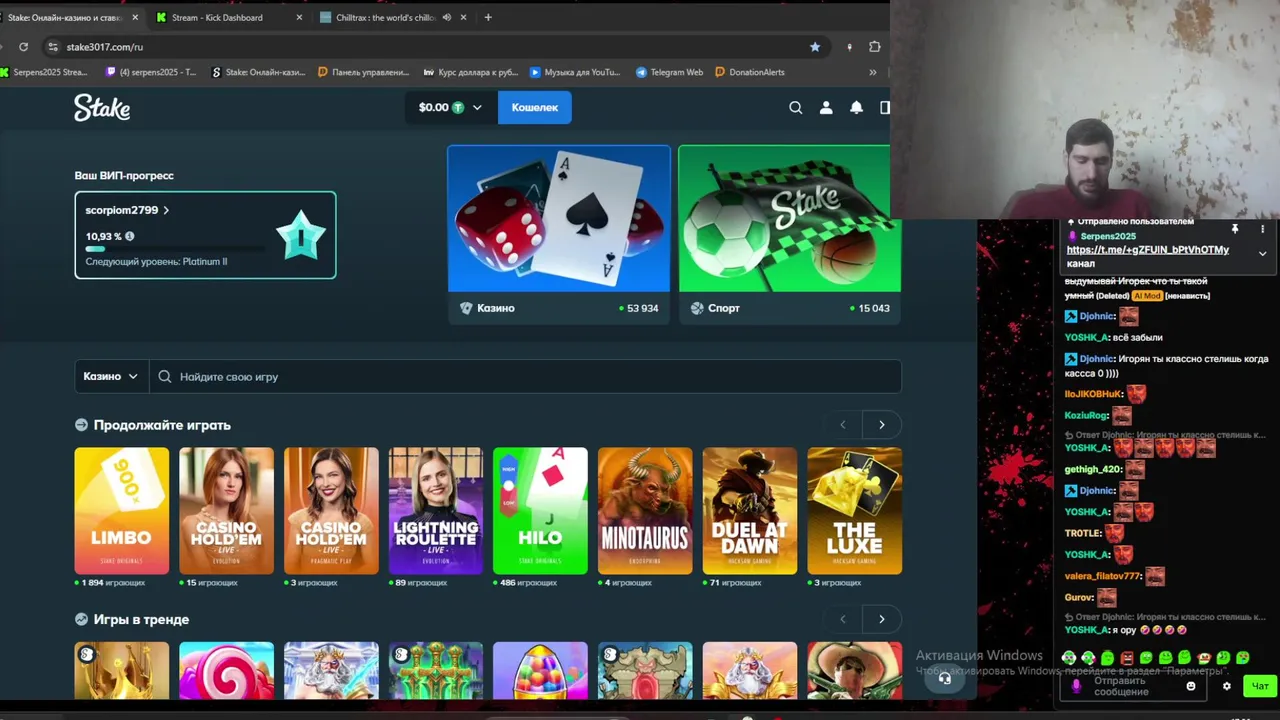Viewport: 1280px width, 720px height.
Task: Open chat settings gear
Action: pos(1227,686)
